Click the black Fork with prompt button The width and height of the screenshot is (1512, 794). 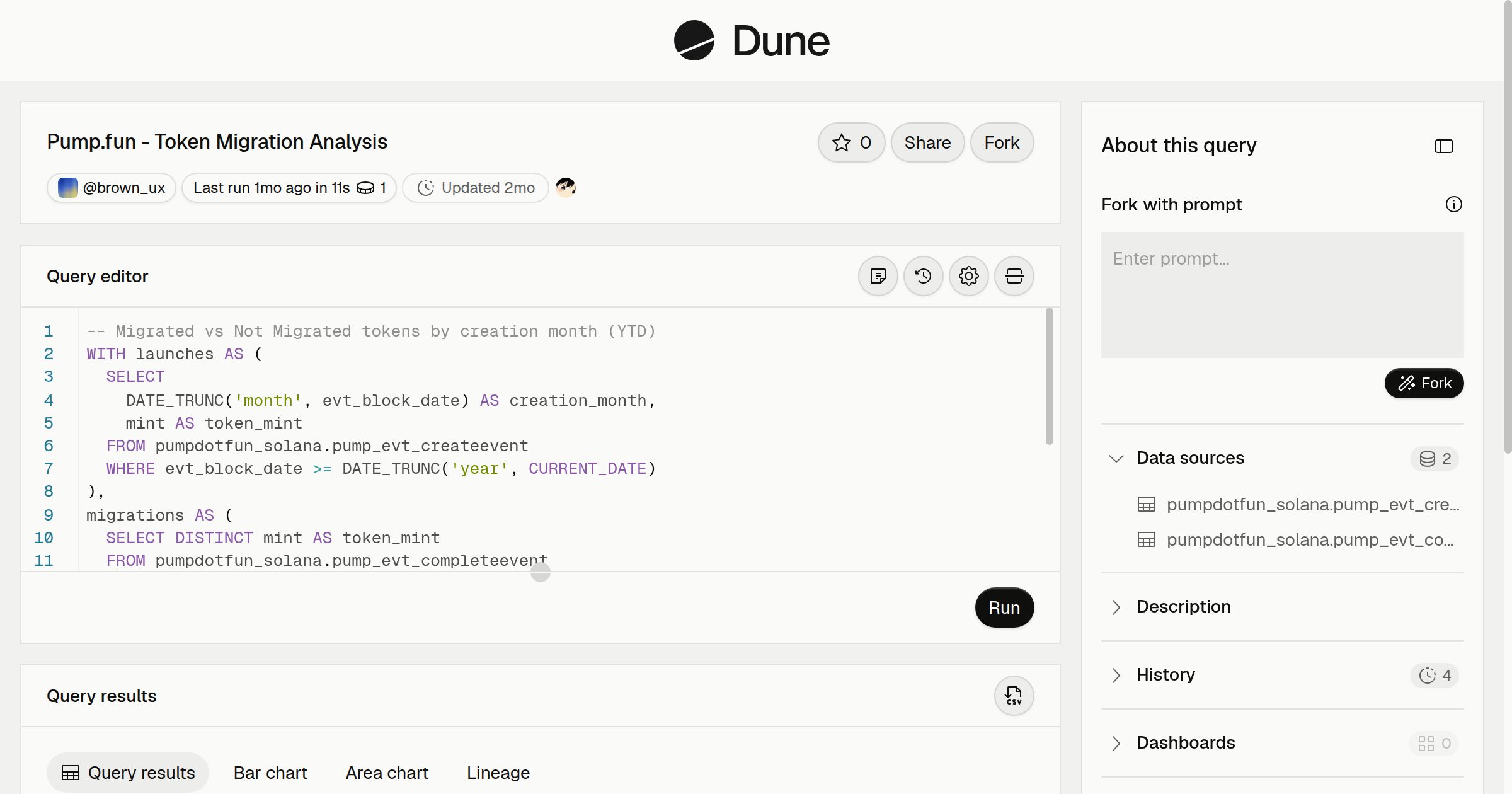tap(1424, 383)
